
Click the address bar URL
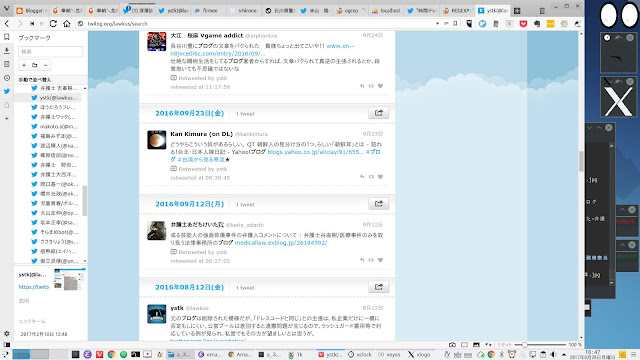tap(118, 24)
